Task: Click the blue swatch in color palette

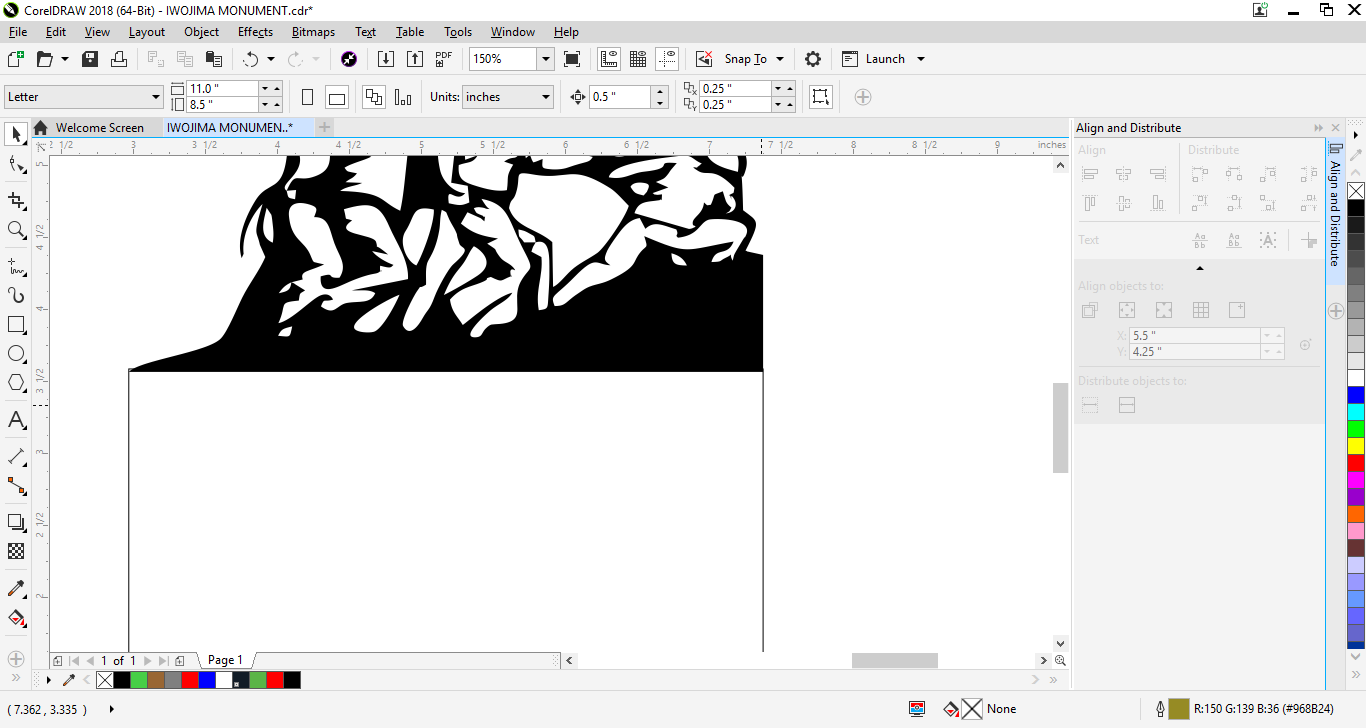Action: (1356, 395)
